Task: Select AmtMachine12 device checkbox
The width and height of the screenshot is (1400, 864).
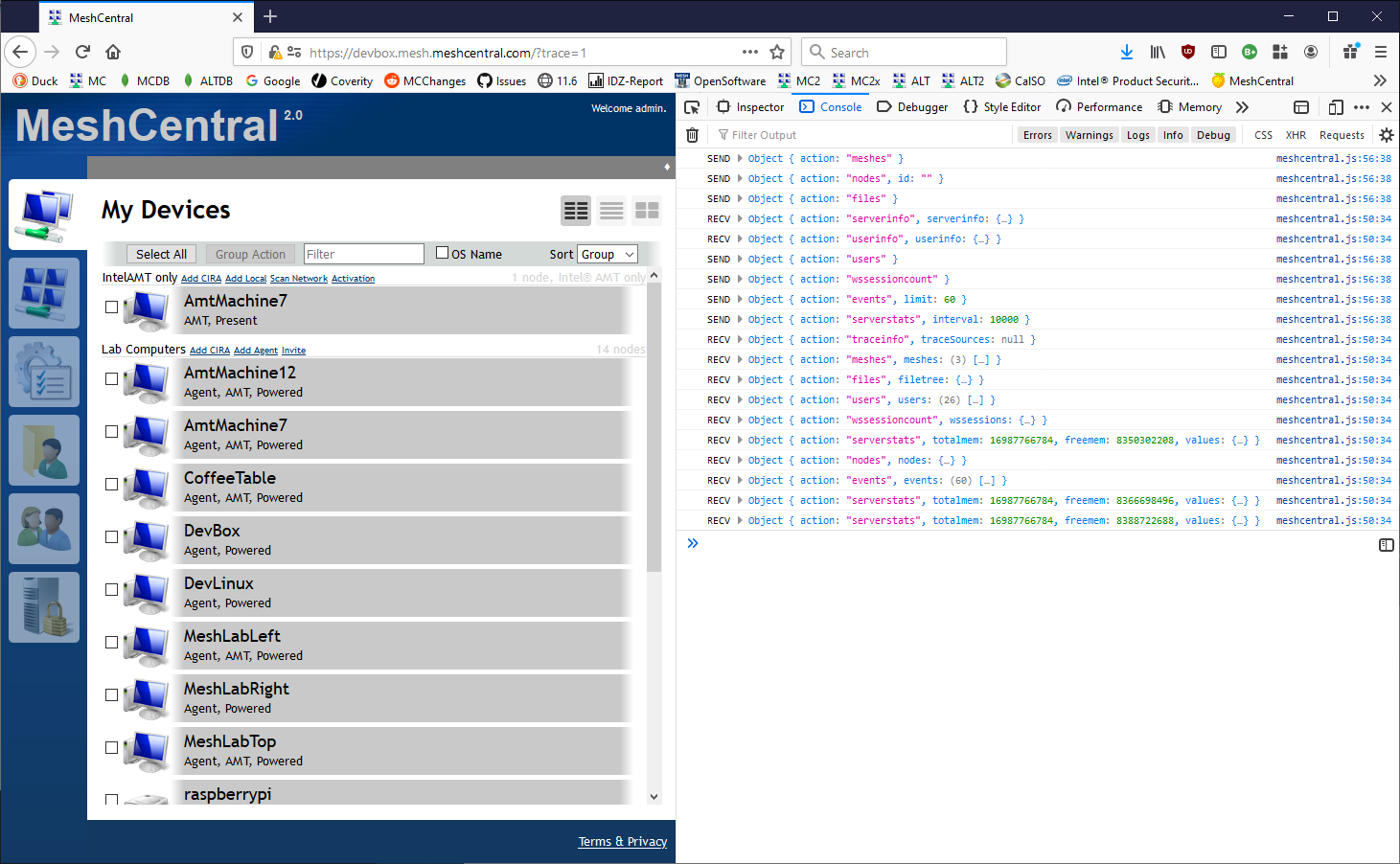Action: tap(111, 379)
